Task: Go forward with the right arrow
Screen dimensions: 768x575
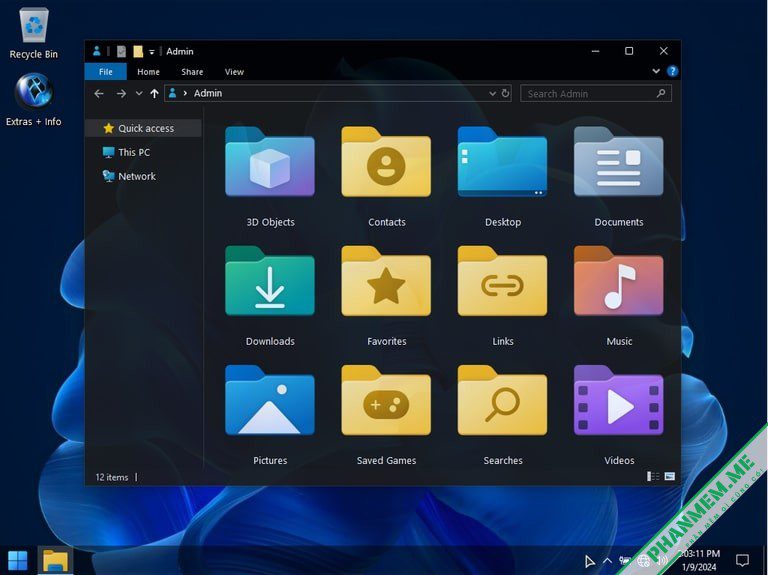Action: click(121, 93)
